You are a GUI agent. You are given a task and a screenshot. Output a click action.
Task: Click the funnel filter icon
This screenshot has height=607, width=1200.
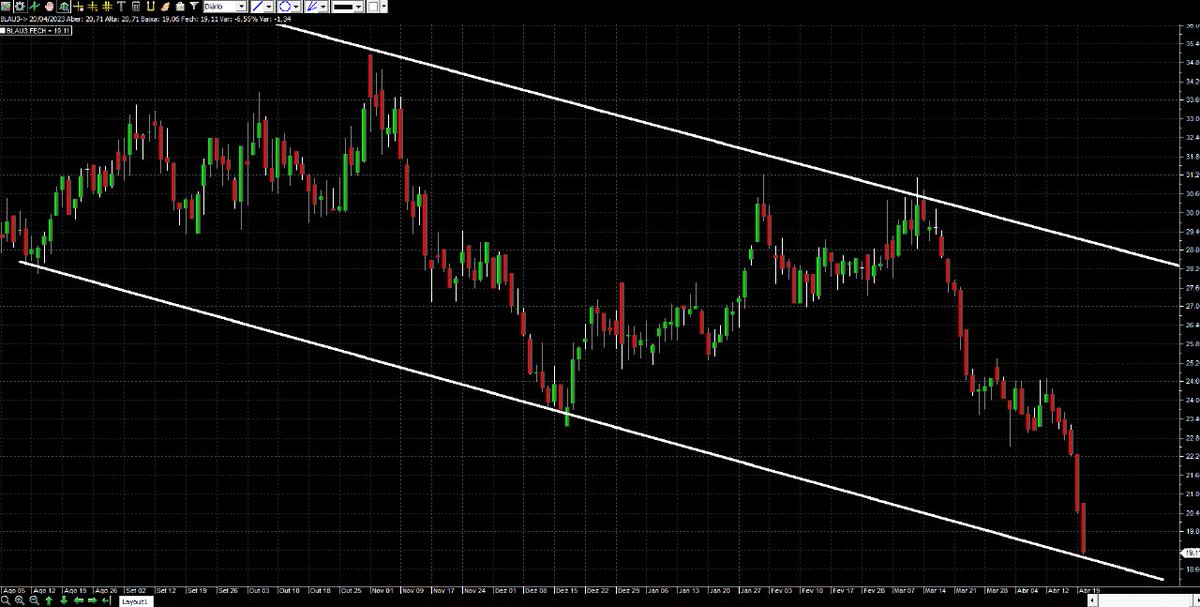[194, 6]
